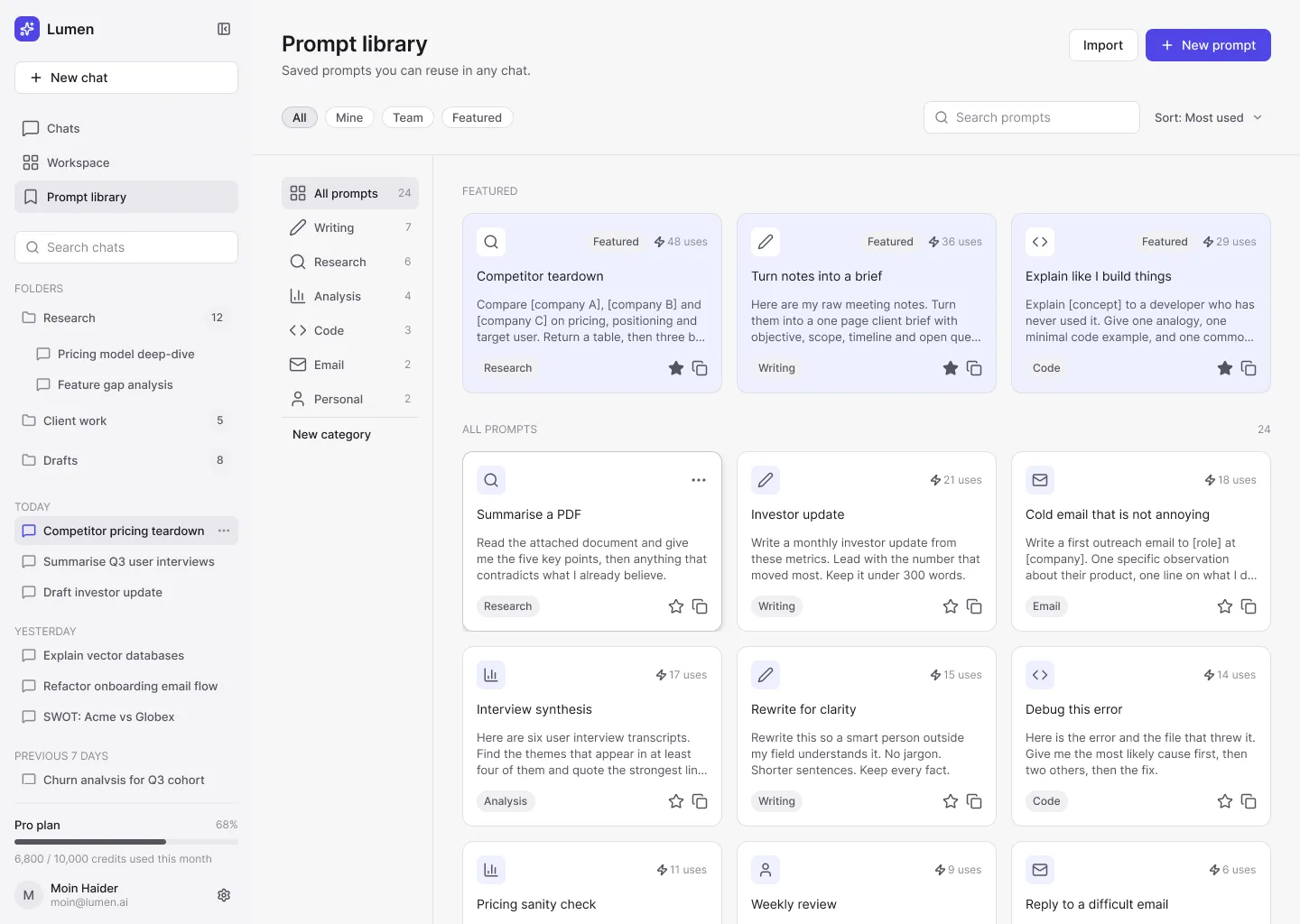Unstar the Competitor teardown featured prompt
The height and width of the screenshot is (924, 1300).
(676, 368)
